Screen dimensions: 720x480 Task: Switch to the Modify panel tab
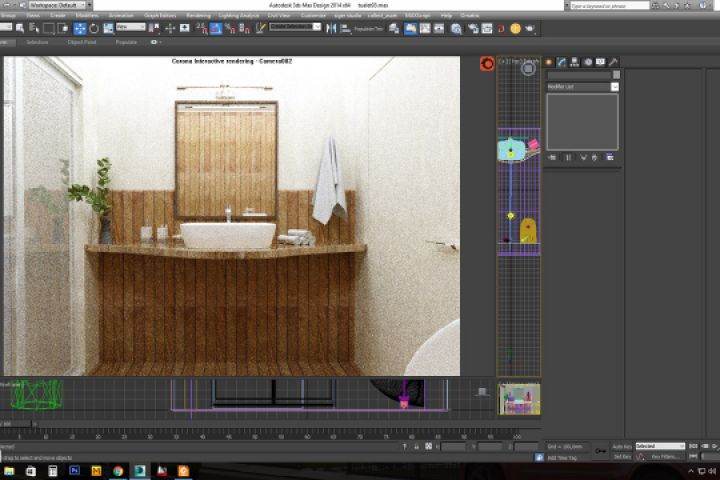(562, 63)
